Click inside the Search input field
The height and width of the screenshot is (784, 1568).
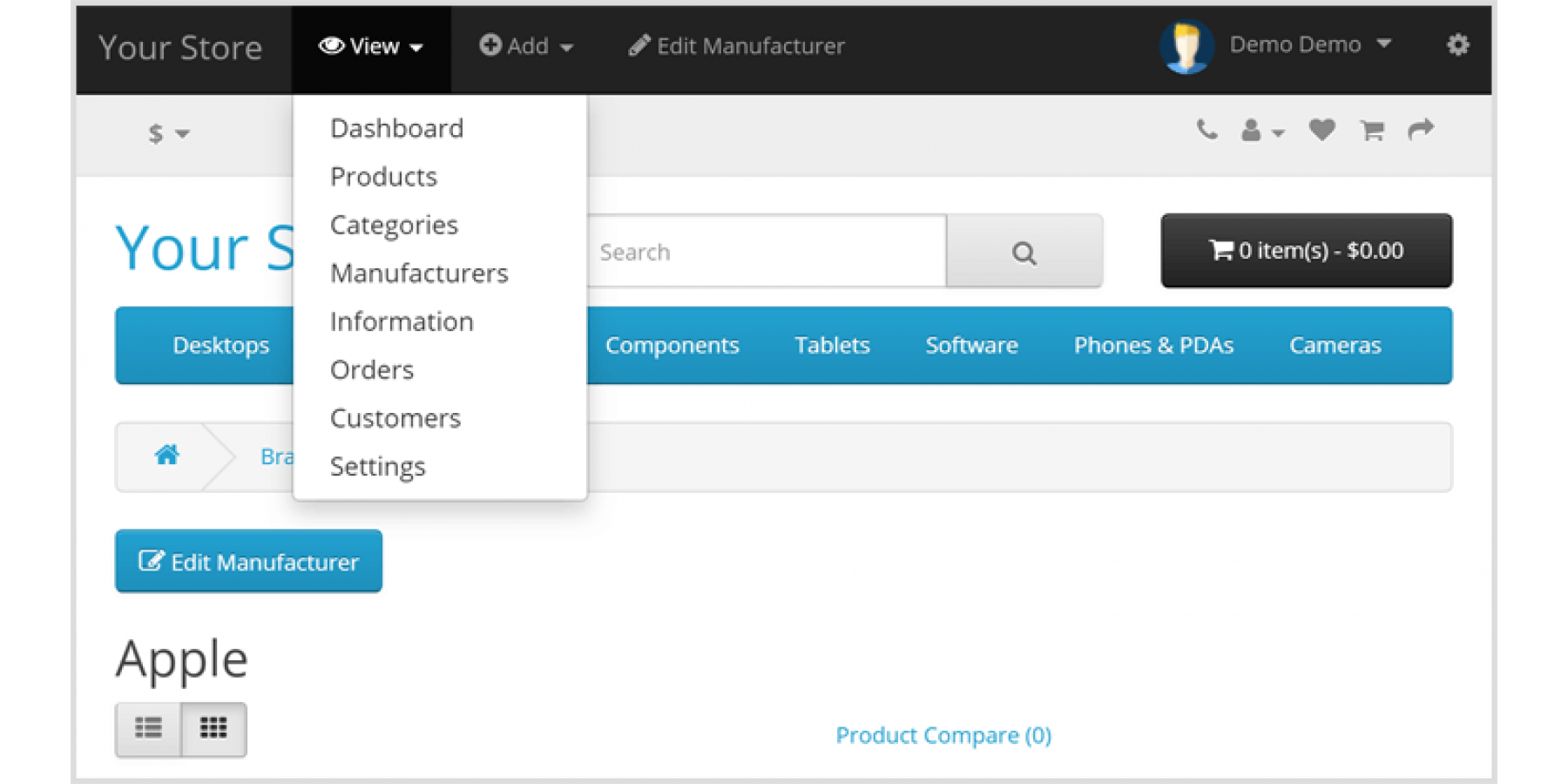click(x=766, y=252)
